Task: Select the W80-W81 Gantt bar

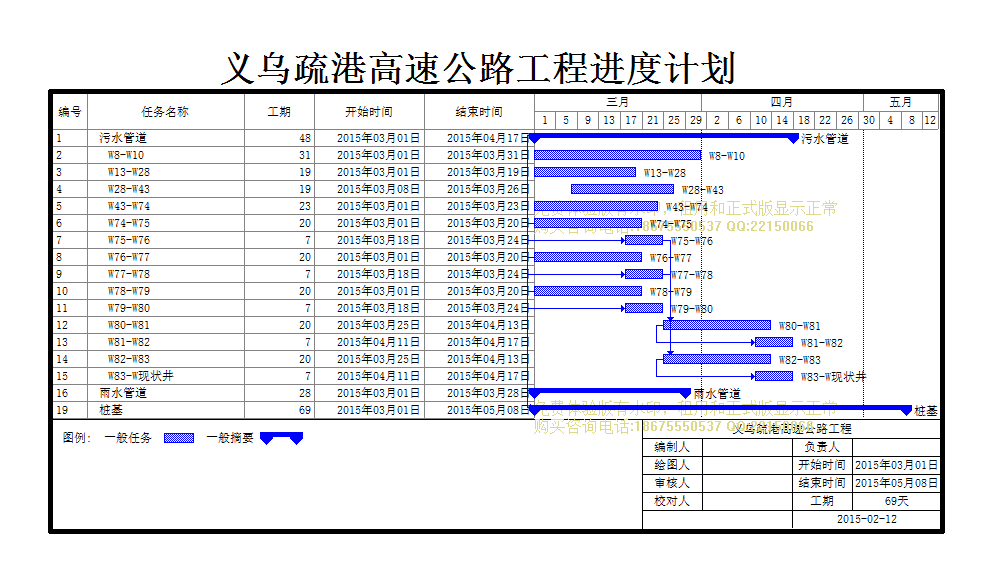Action: [717, 325]
